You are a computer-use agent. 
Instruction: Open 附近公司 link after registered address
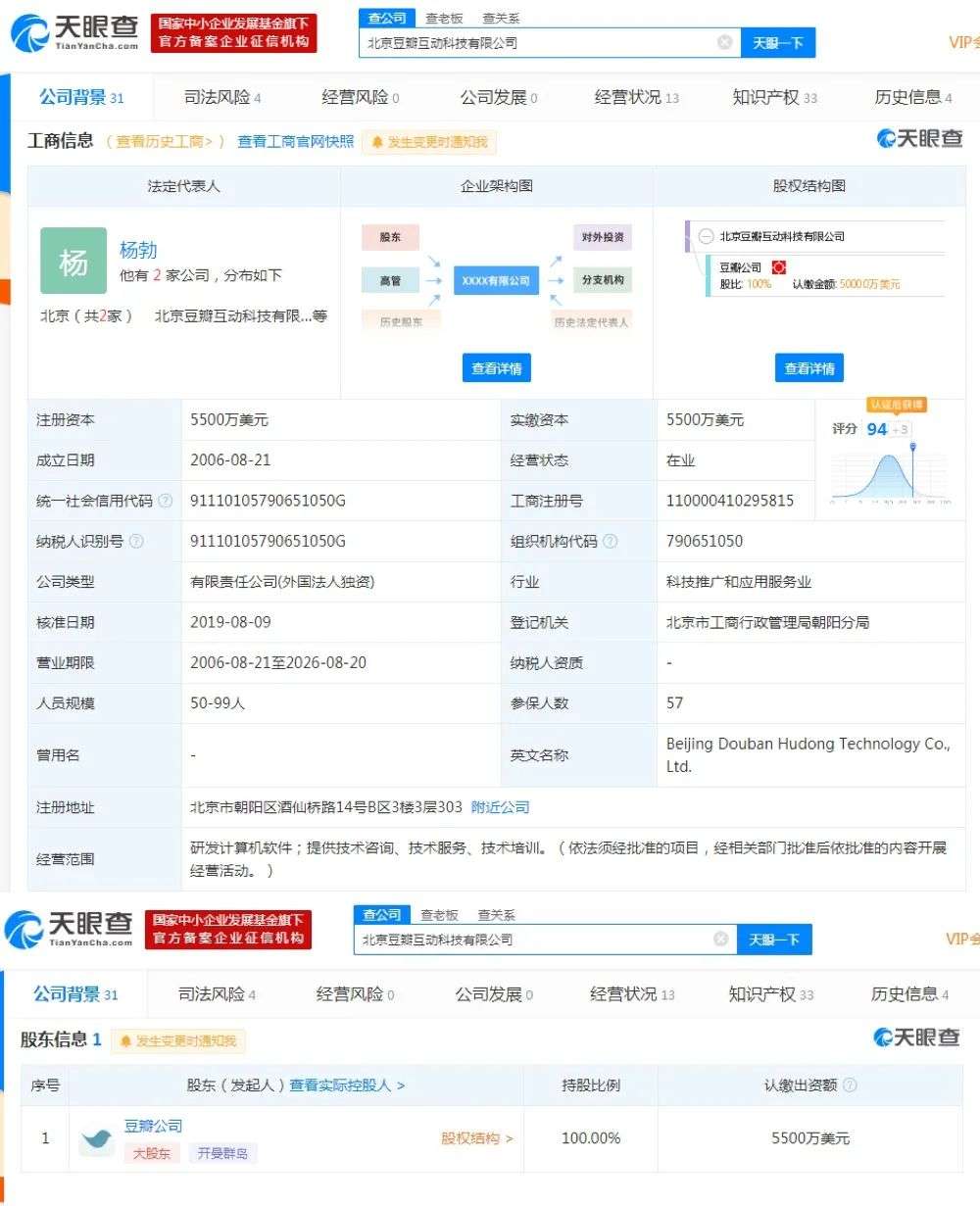pyautogui.click(x=500, y=807)
